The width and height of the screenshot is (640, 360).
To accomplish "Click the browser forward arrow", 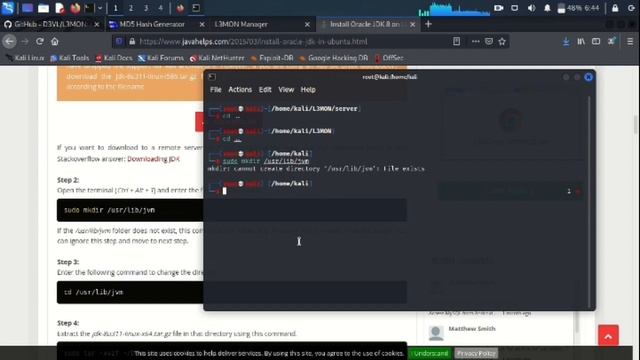I will [x=25, y=41].
